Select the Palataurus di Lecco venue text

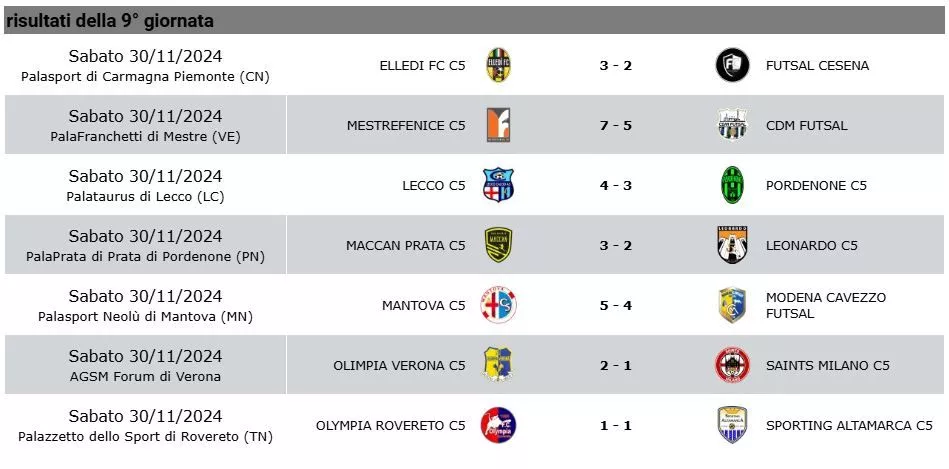point(145,197)
